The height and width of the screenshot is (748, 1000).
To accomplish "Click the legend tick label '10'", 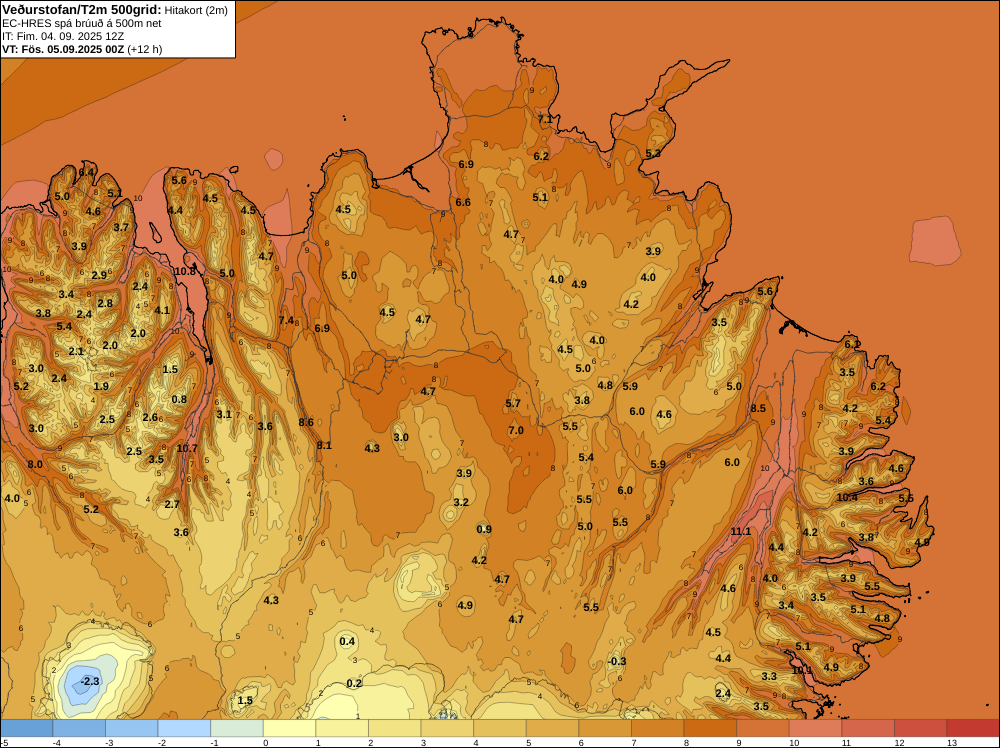I will click(794, 742).
